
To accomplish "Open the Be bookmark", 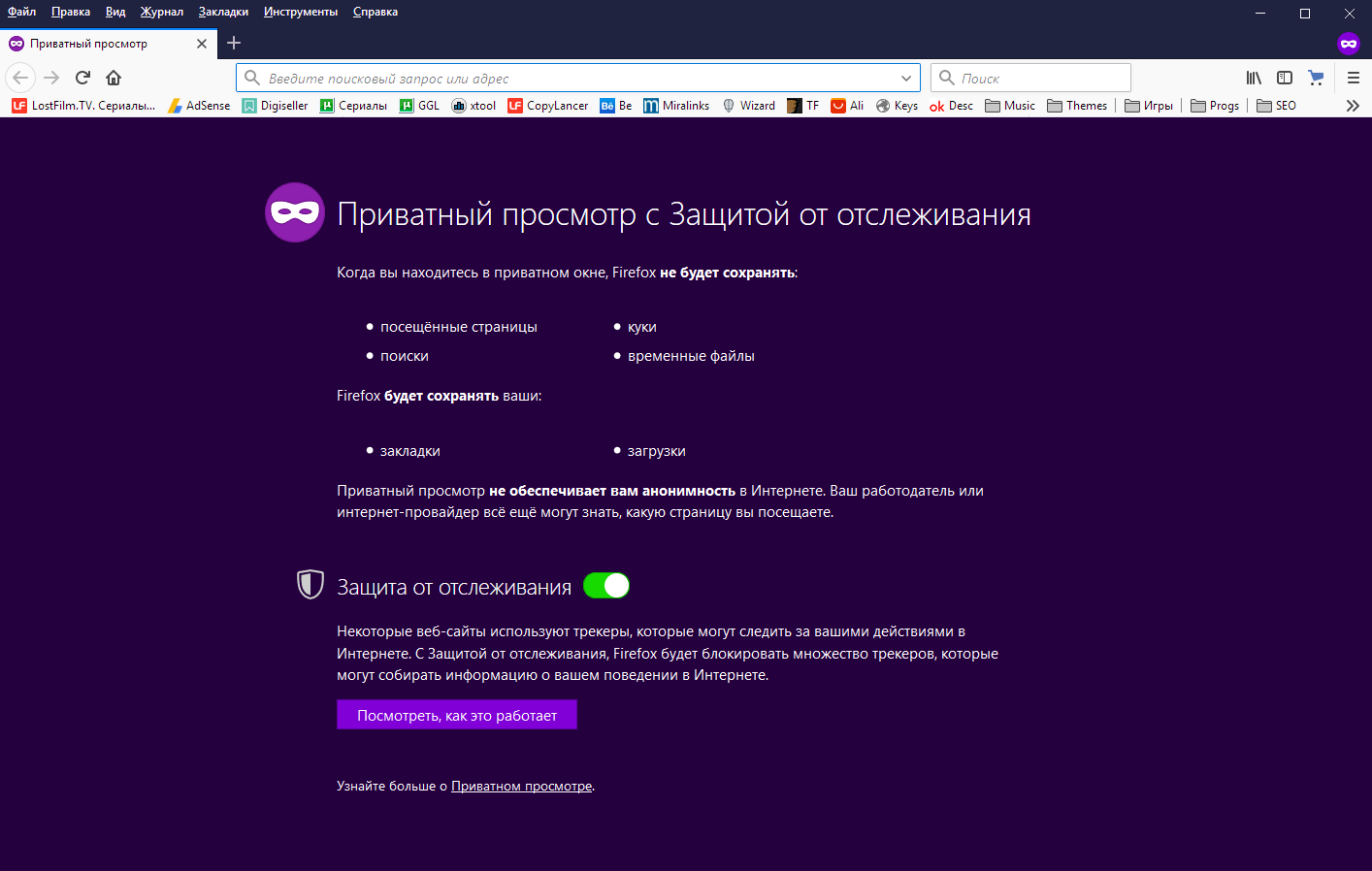I will [x=616, y=106].
